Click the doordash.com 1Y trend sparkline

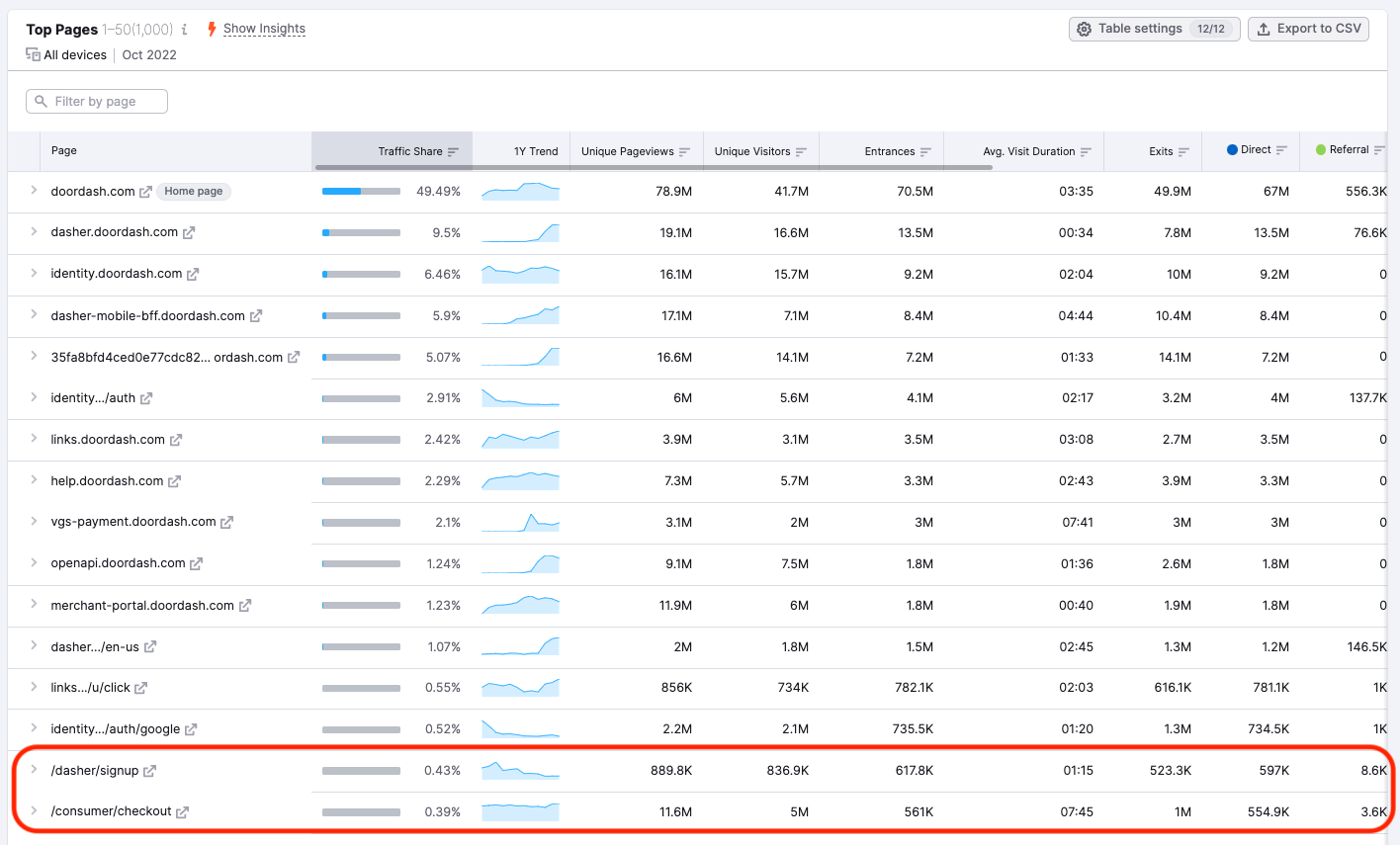pos(520,191)
